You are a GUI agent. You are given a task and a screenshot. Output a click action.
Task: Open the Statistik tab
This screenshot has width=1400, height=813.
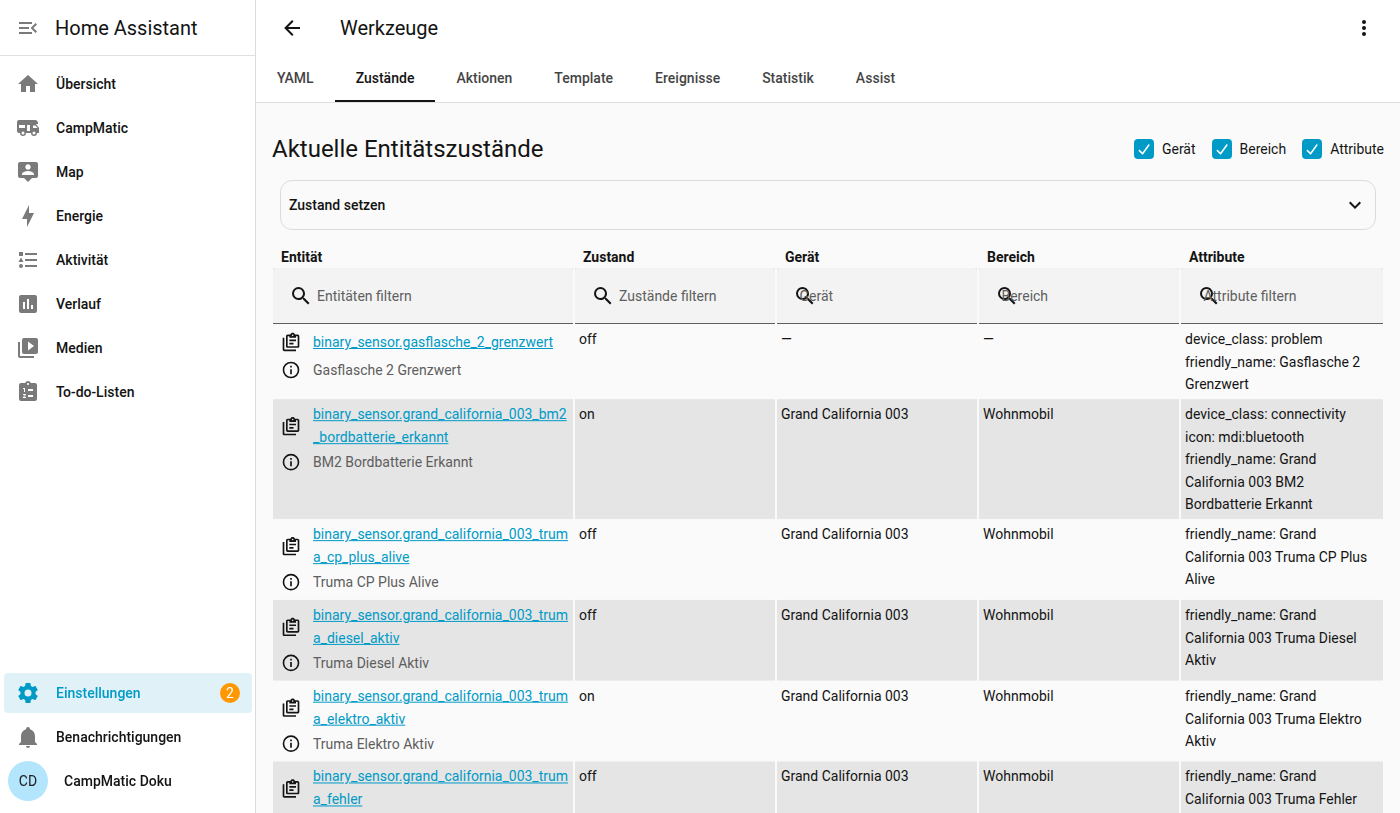[788, 78]
